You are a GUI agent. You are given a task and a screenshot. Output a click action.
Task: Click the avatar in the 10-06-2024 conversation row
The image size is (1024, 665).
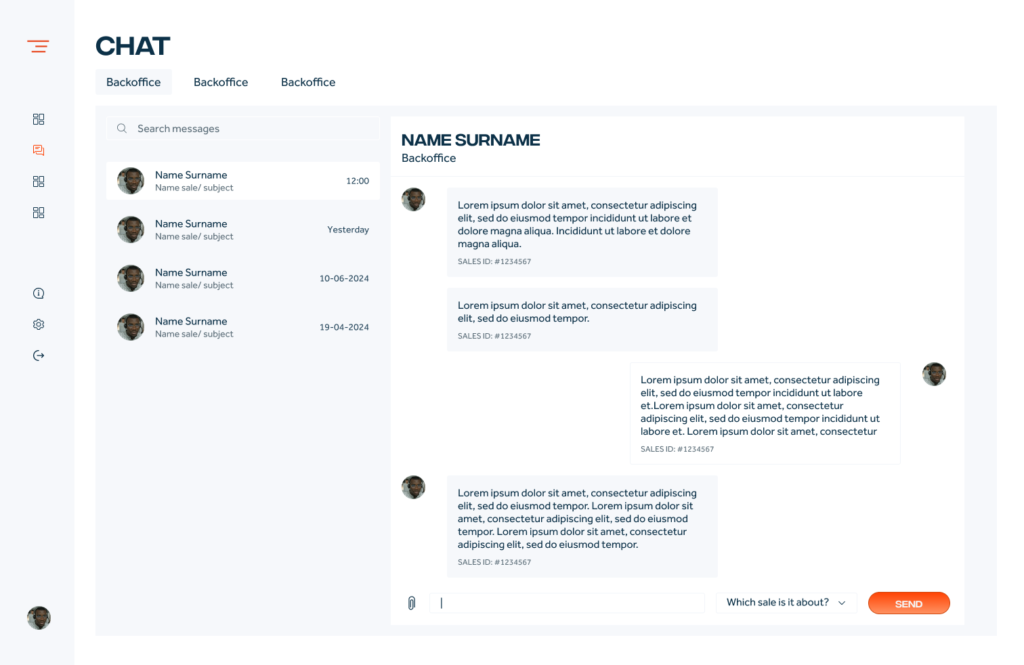pos(131,278)
